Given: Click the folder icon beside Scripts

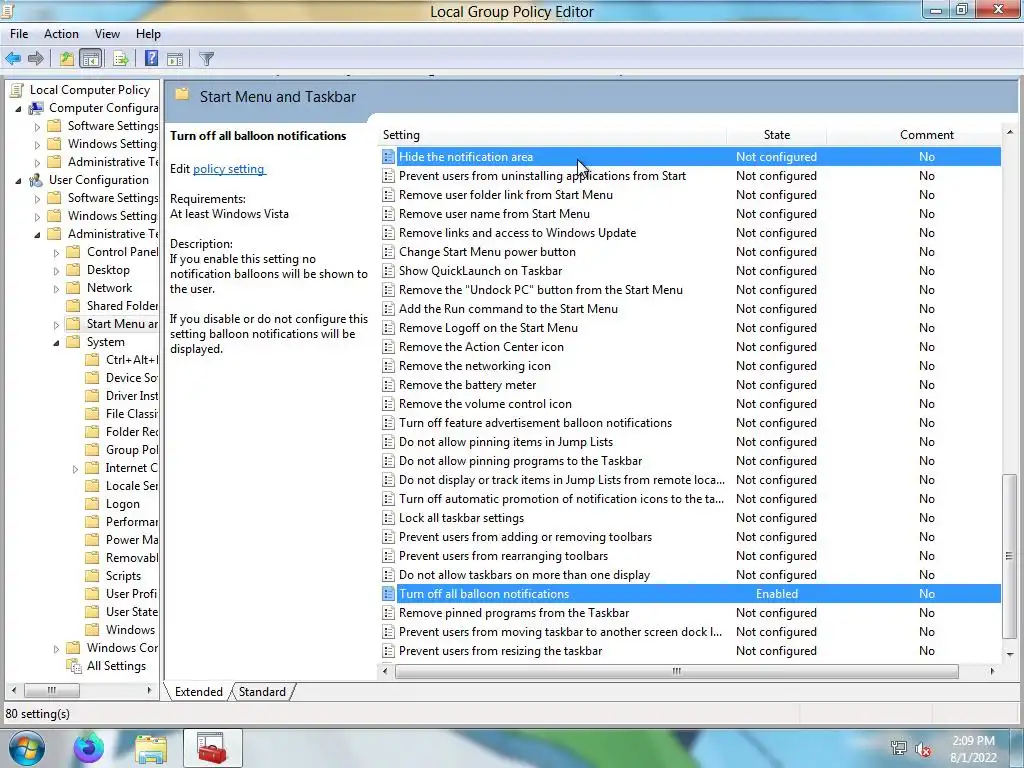Looking at the screenshot, I should pyautogui.click(x=93, y=576).
